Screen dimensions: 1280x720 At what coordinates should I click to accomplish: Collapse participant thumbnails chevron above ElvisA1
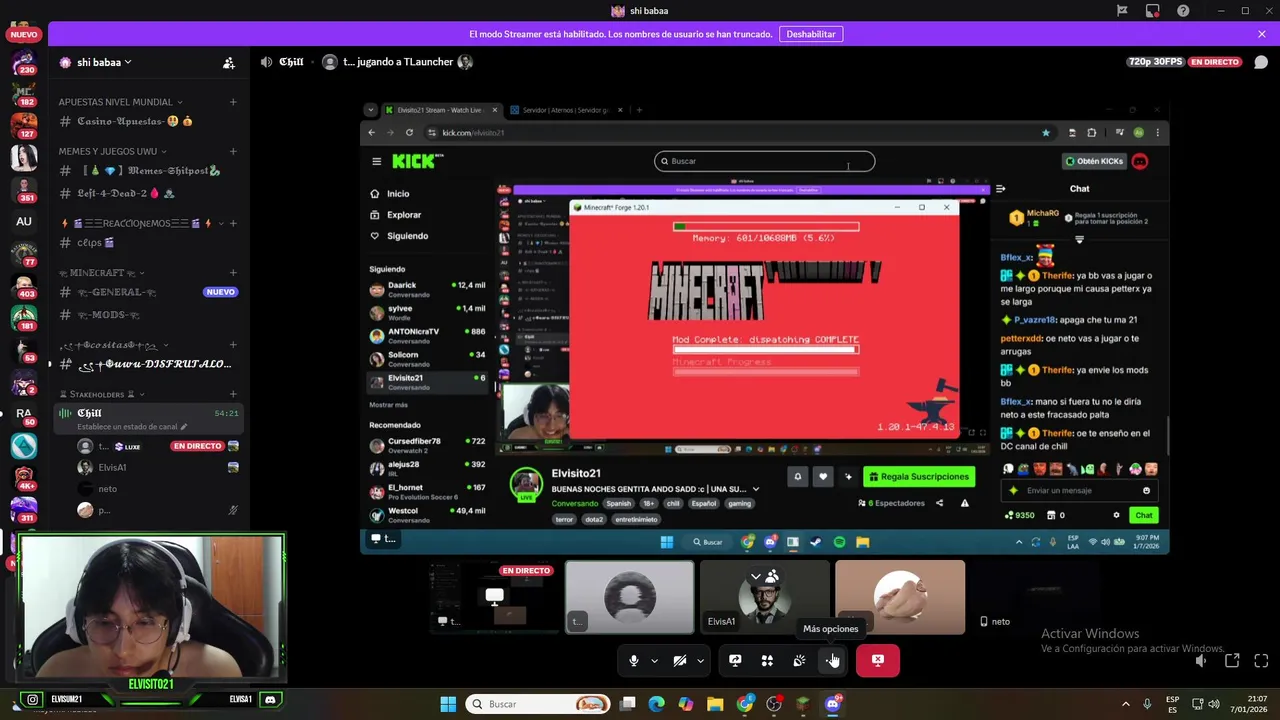756,577
